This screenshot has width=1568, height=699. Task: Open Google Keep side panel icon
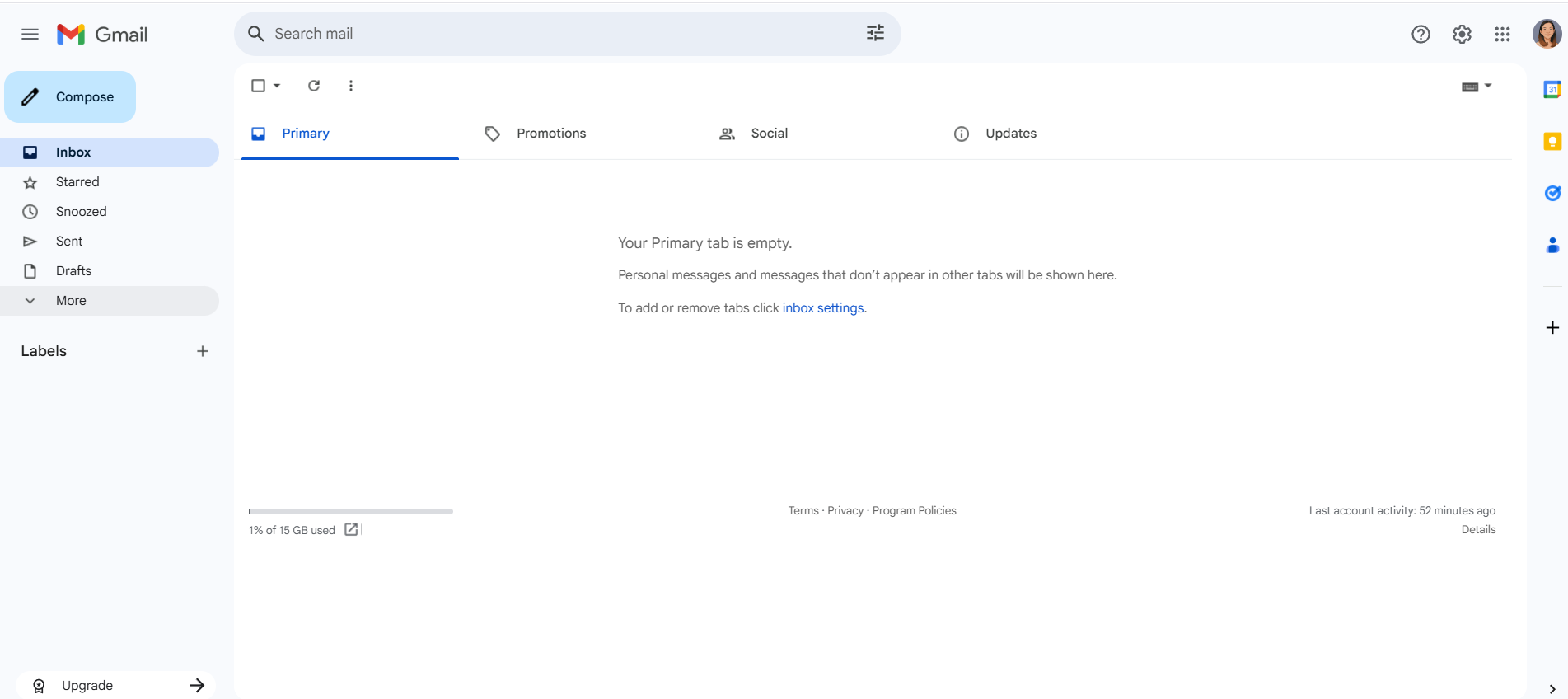(x=1552, y=142)
